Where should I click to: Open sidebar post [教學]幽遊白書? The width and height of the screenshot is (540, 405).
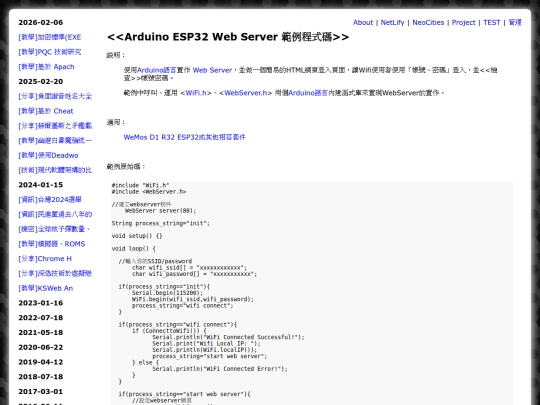pos(55,141)
